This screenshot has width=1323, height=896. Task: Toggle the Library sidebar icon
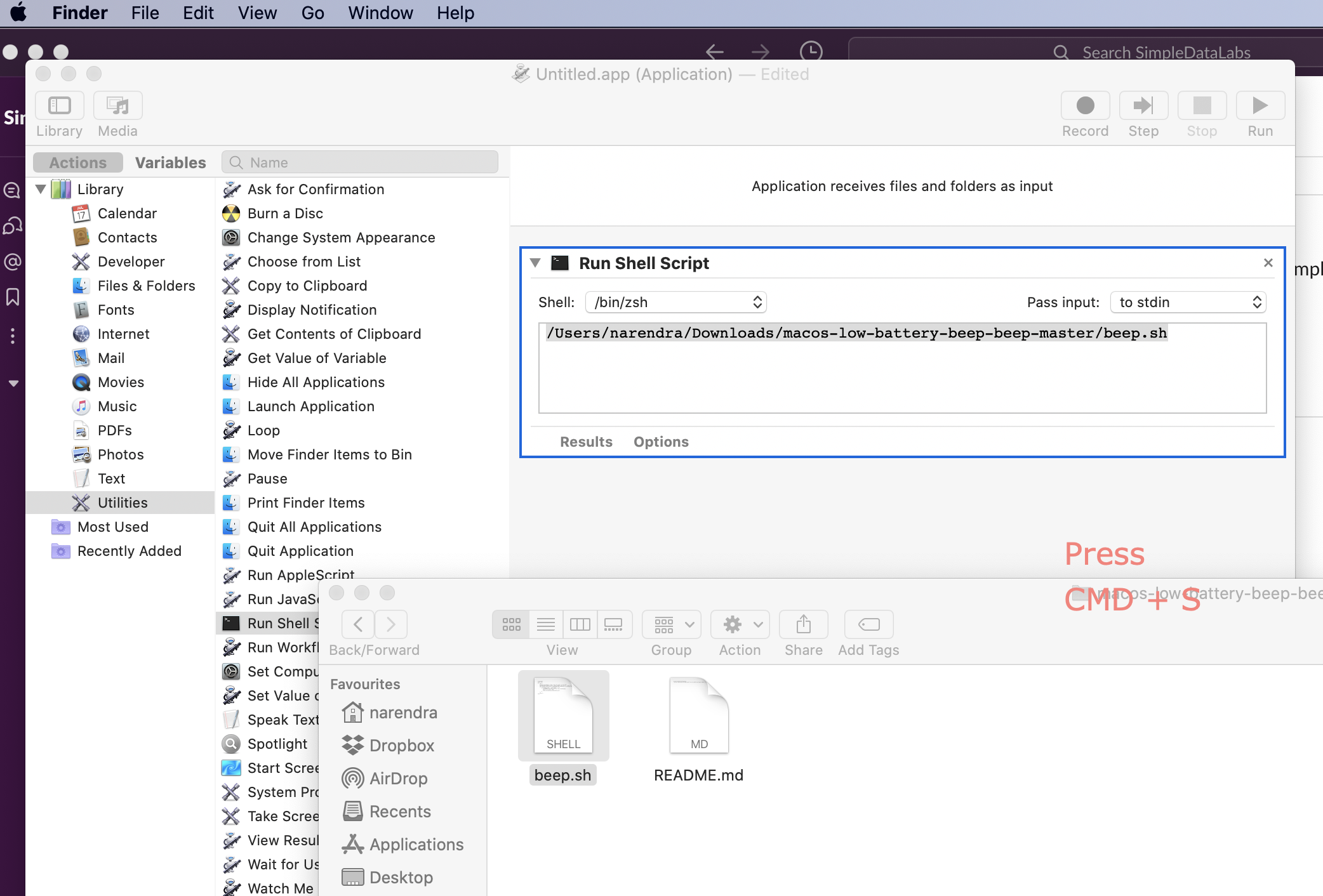60,105
